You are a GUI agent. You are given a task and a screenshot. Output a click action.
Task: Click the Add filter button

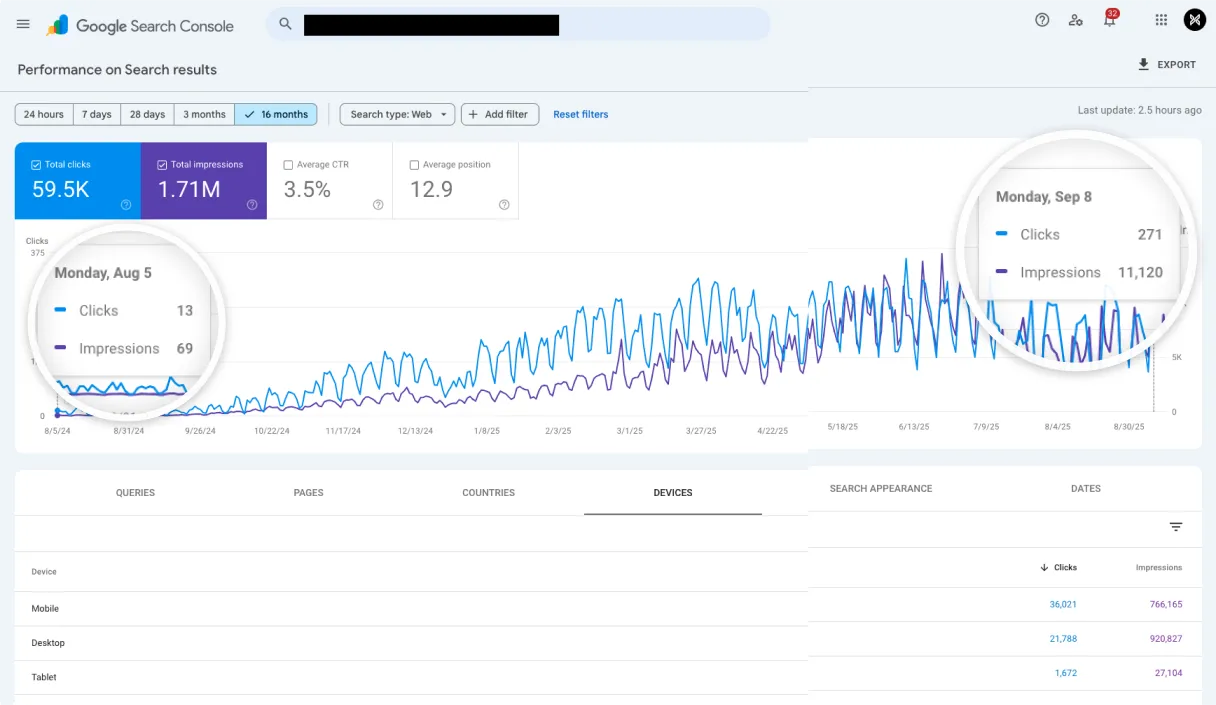click(x=500, y=114)
